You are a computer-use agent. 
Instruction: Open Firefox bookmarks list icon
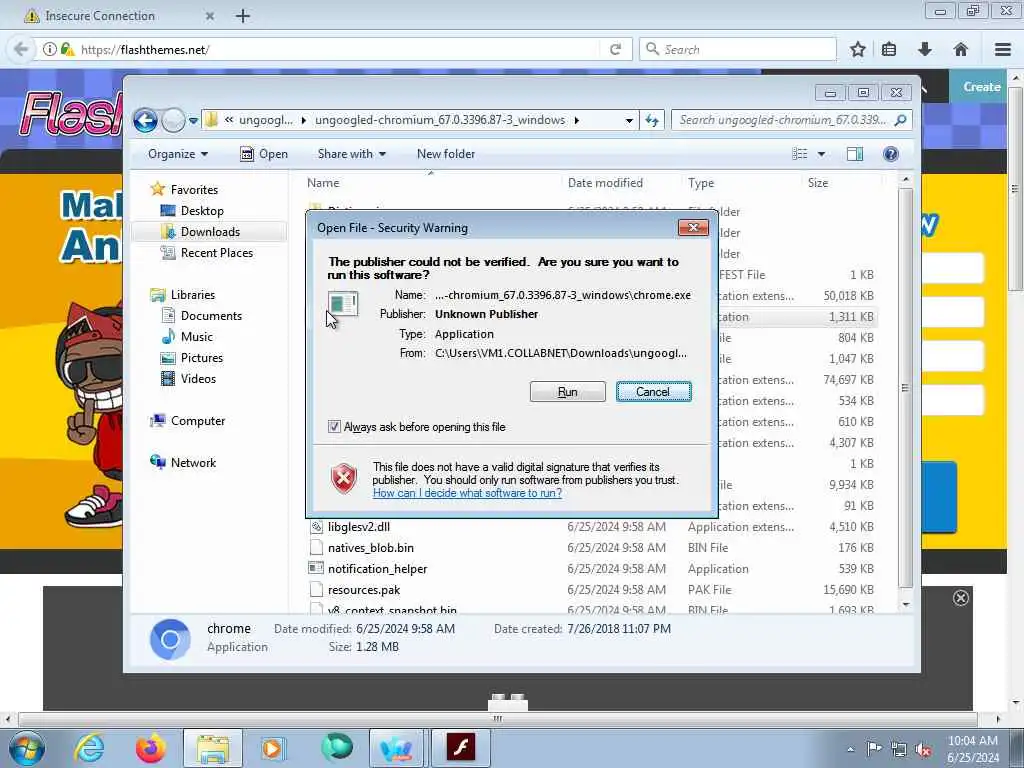pos(889,50)
